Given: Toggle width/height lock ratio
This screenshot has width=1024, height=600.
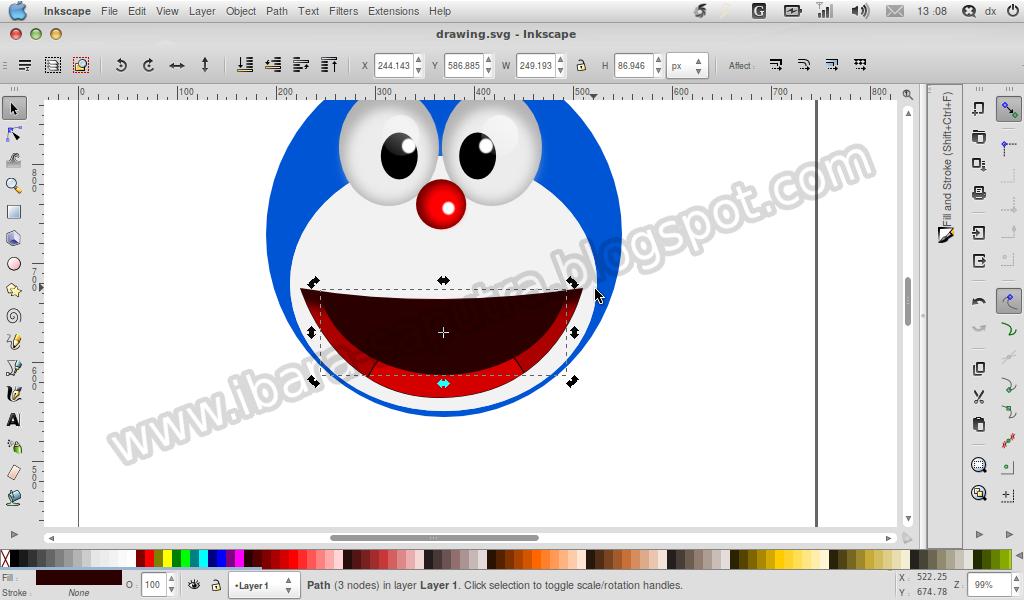Looking at the screenshot, I should click(x=581, y=65).
